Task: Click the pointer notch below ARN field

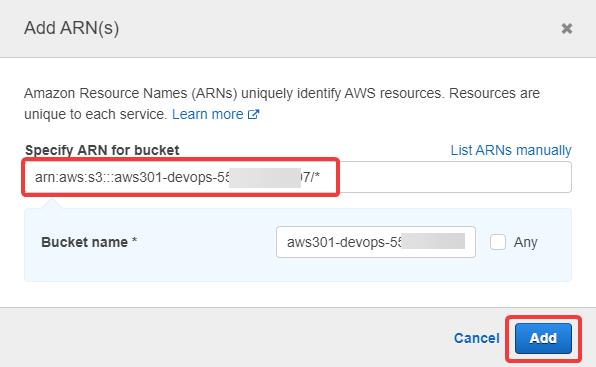Action: [52, 203]
